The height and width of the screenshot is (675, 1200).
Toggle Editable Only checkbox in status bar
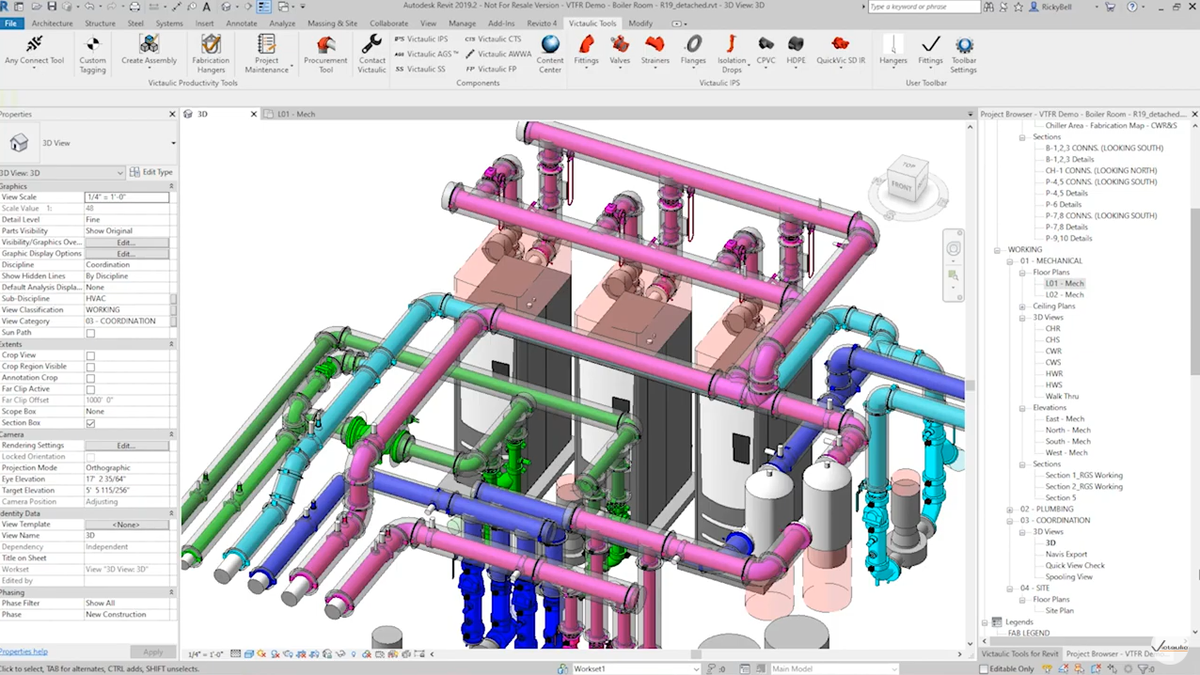[985, 668]
